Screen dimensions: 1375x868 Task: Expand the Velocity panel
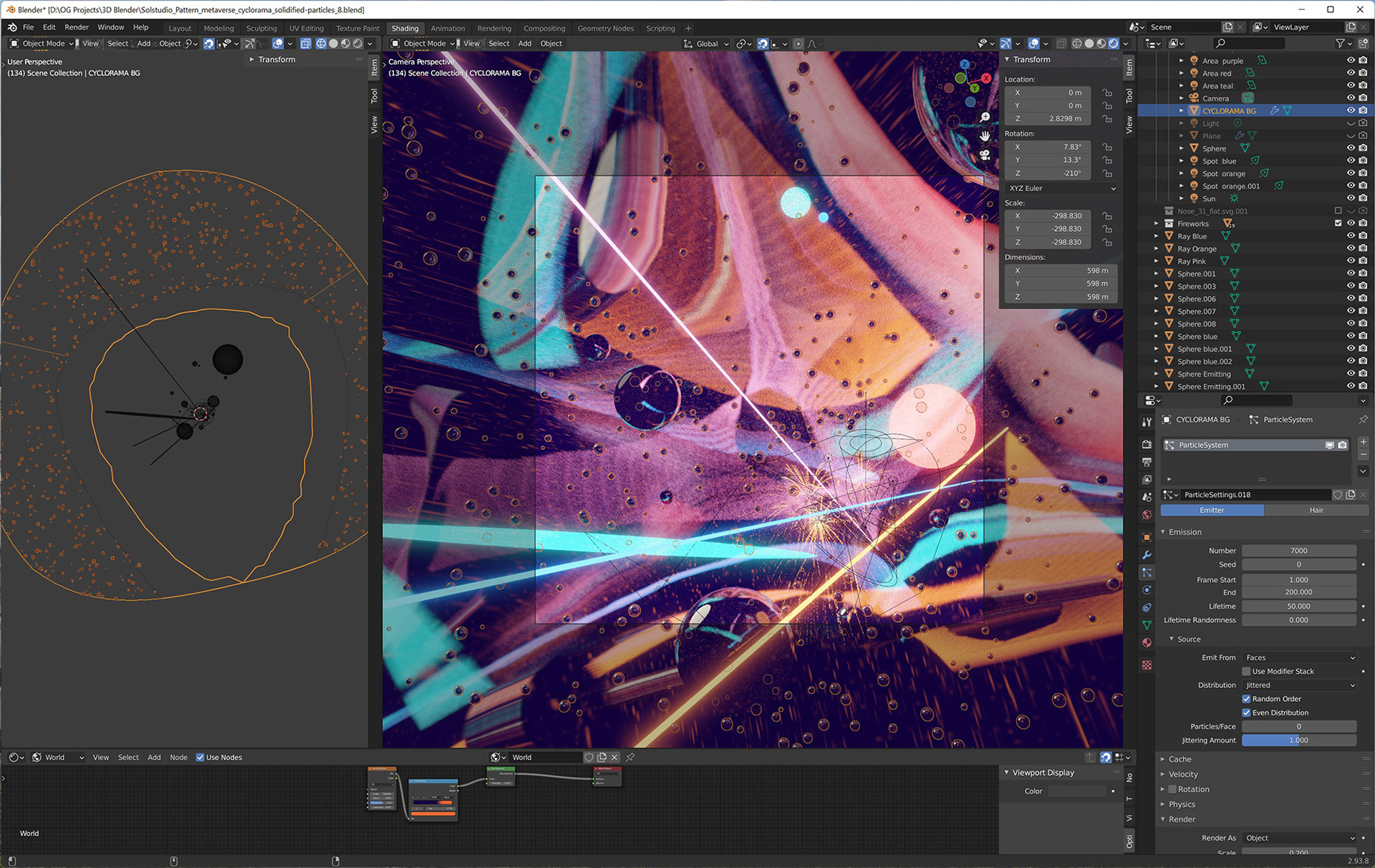point(1183,774)
